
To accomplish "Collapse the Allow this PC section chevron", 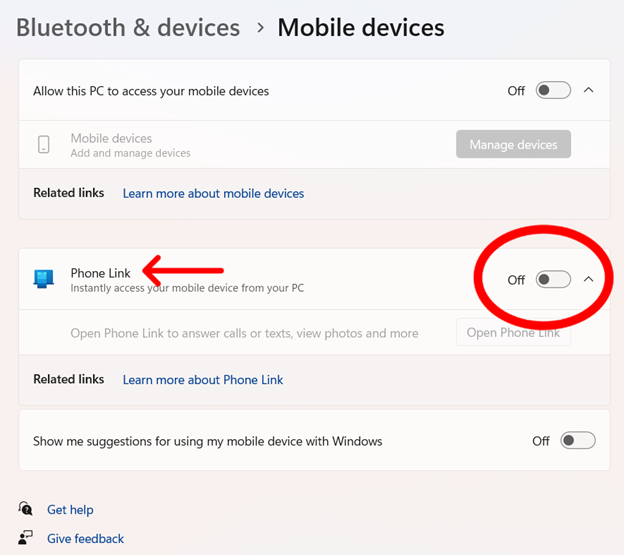I will (x=588, y=90).
